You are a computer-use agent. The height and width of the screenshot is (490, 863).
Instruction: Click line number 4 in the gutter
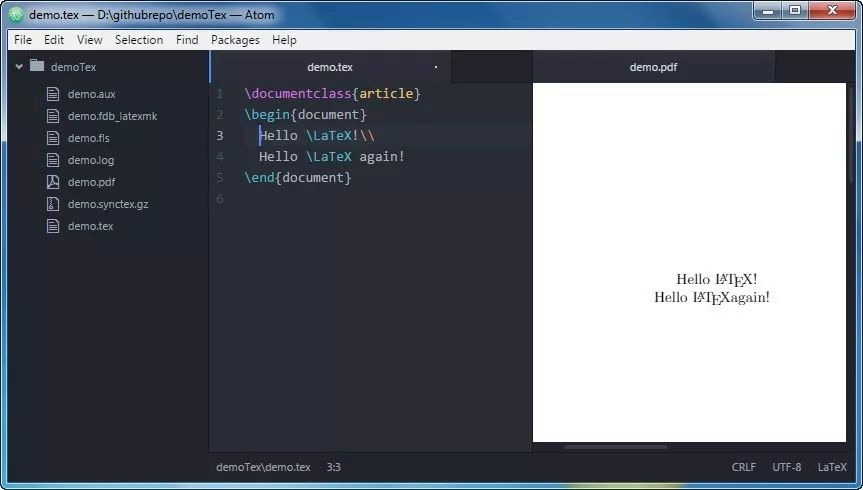click(x=220, y=156)
